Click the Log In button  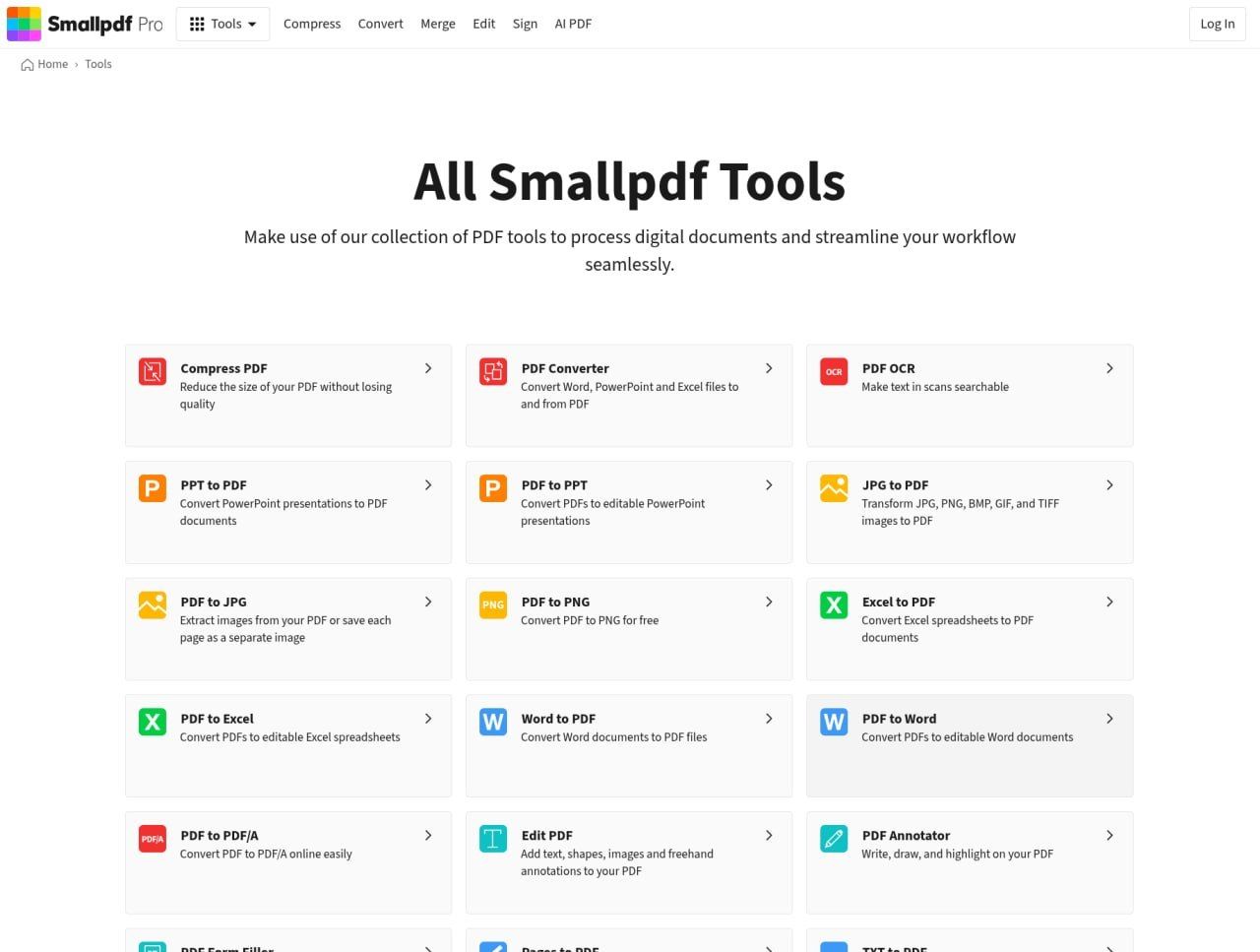point(1218,24)
